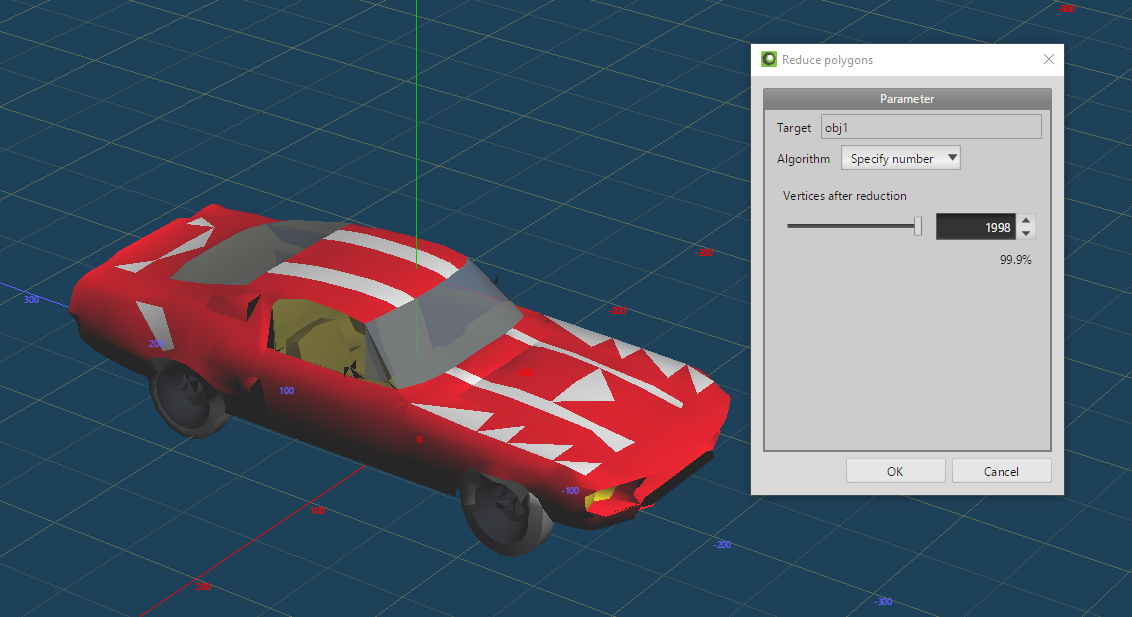Click the Target field showing obj1
Viewport: 1132px width, 617px height.
click(931, 127)
